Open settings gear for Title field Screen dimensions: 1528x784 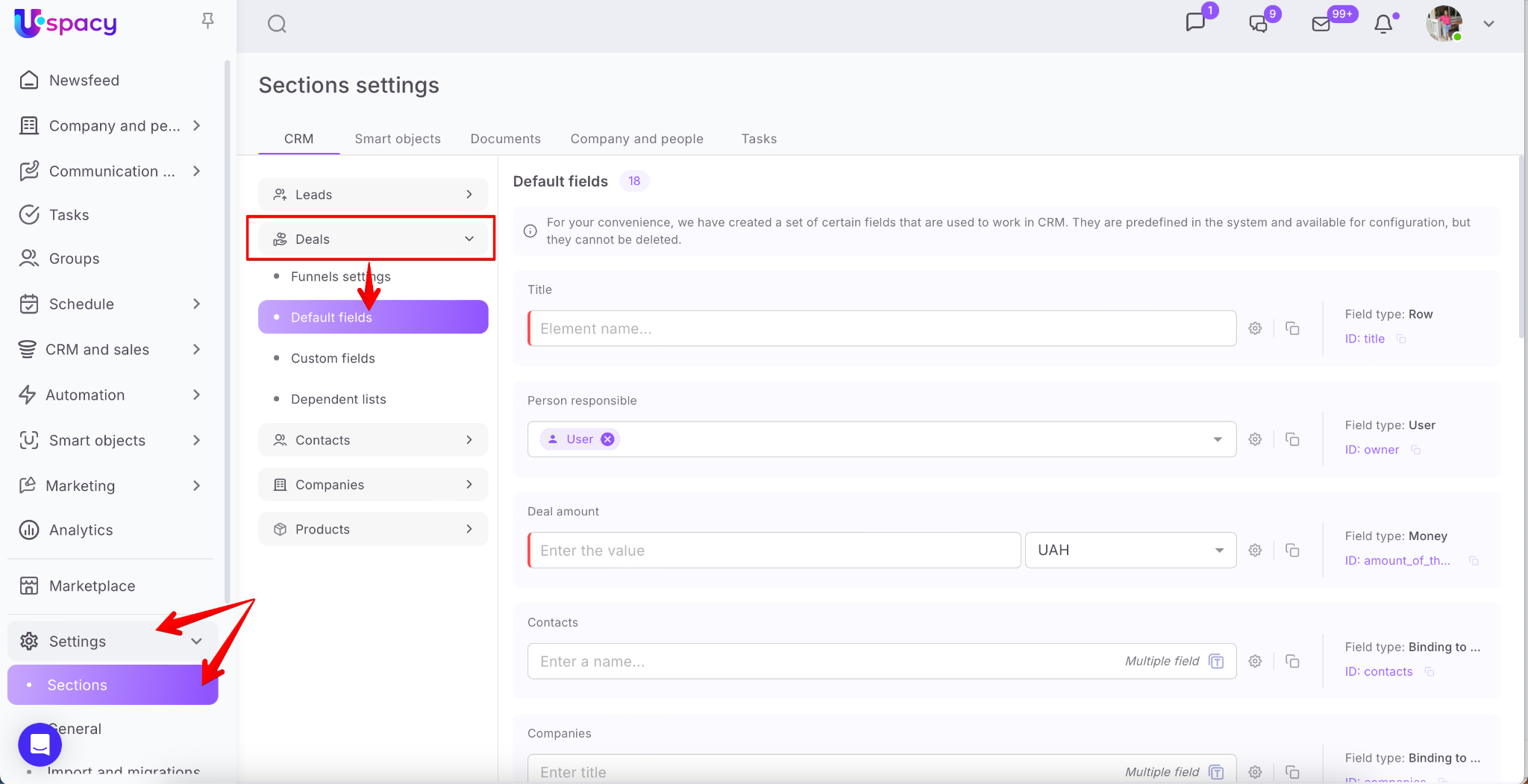tap(1255, 328)
